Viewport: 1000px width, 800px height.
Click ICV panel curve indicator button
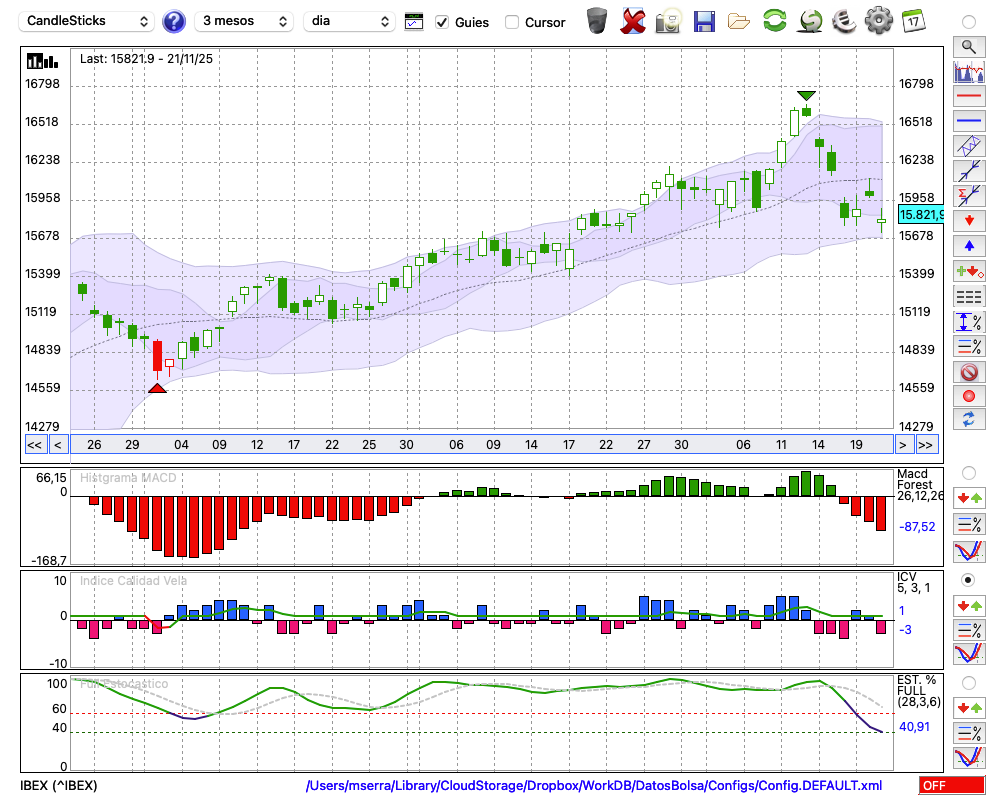[x=969, y=654]
